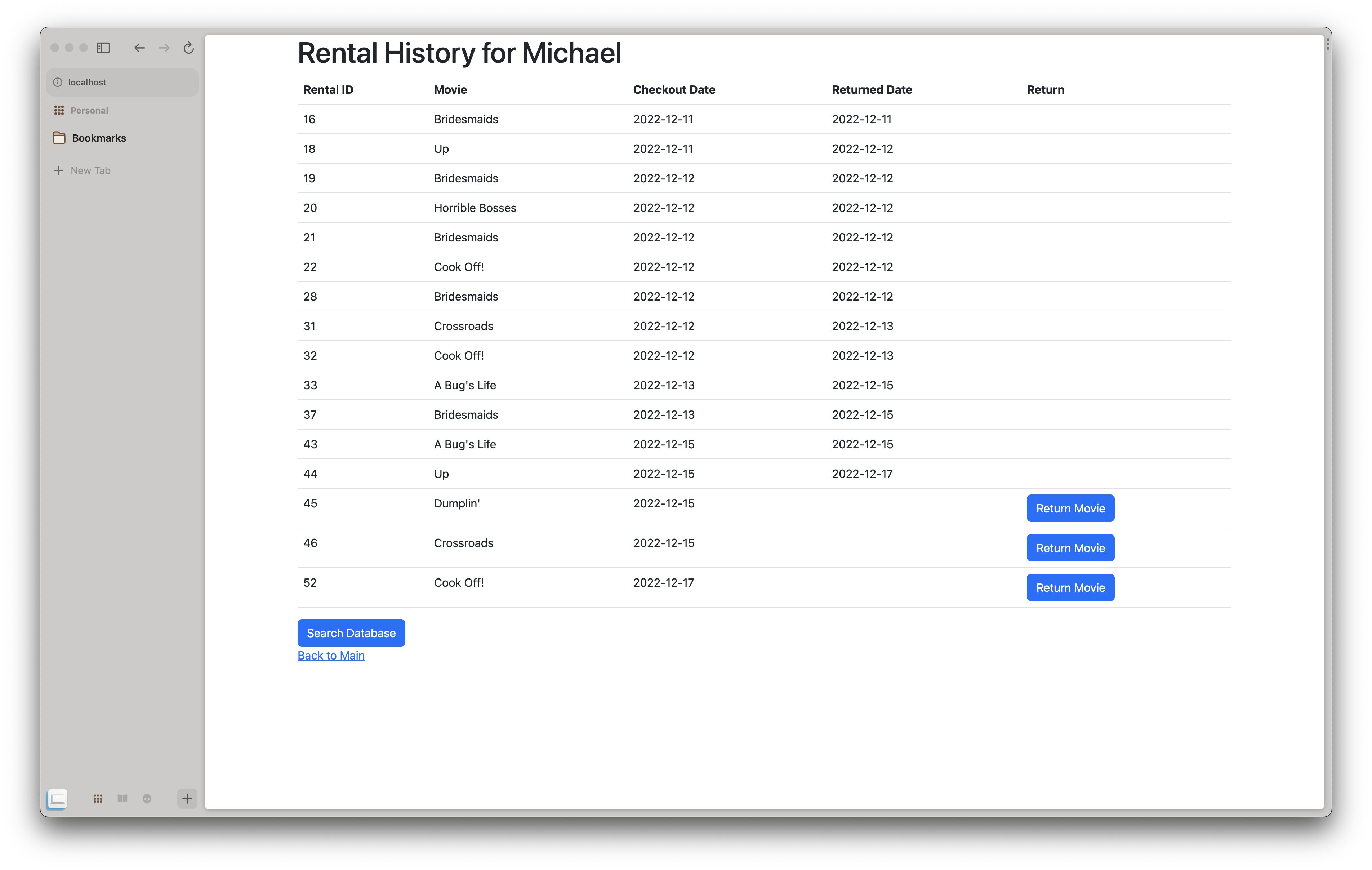Image resolution: width=1372 pixels, height=870 pixels.
Task: Toggle the browser sidebar panel
Action: coord(104,48)
